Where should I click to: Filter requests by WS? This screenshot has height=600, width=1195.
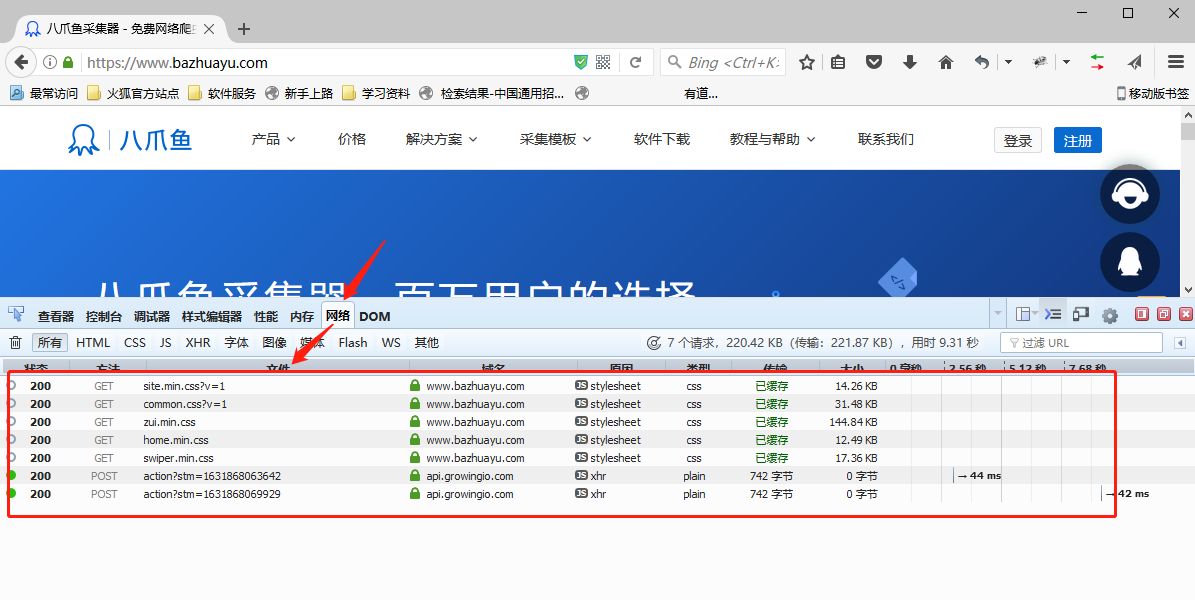tap(391, 343)
